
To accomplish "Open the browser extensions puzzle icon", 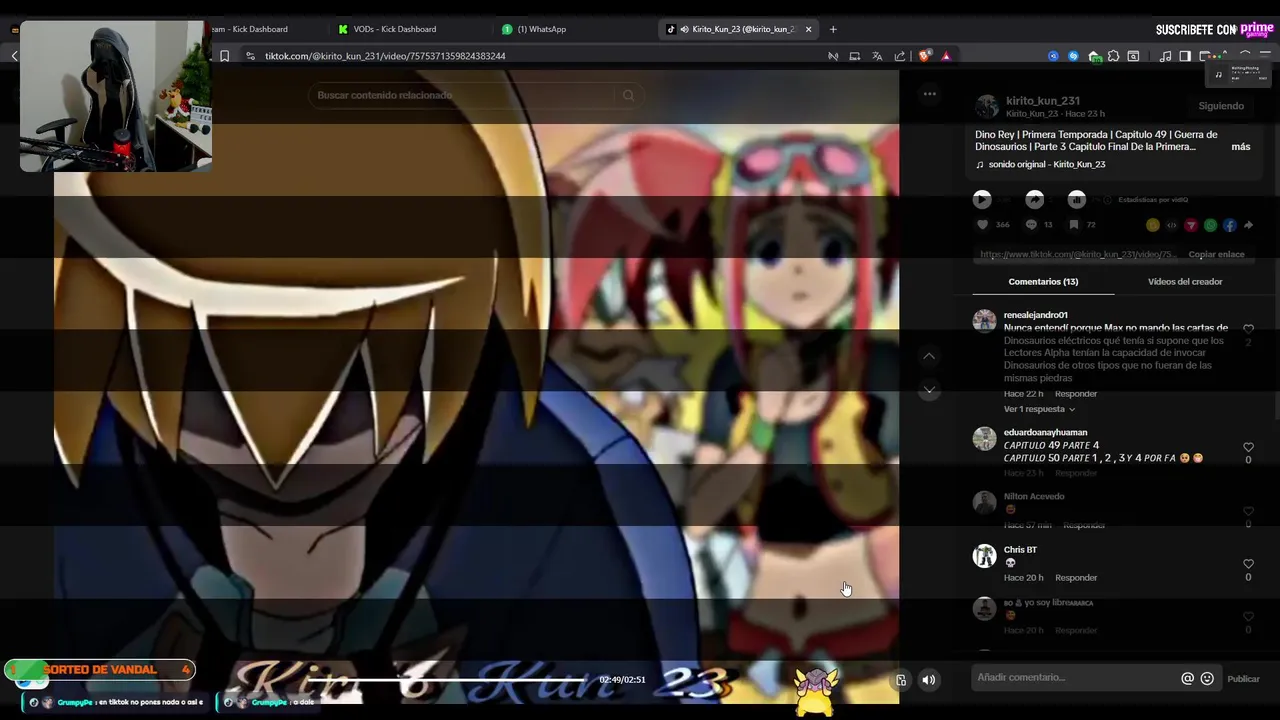I will pyautogui.click(x=1113, y=56).
